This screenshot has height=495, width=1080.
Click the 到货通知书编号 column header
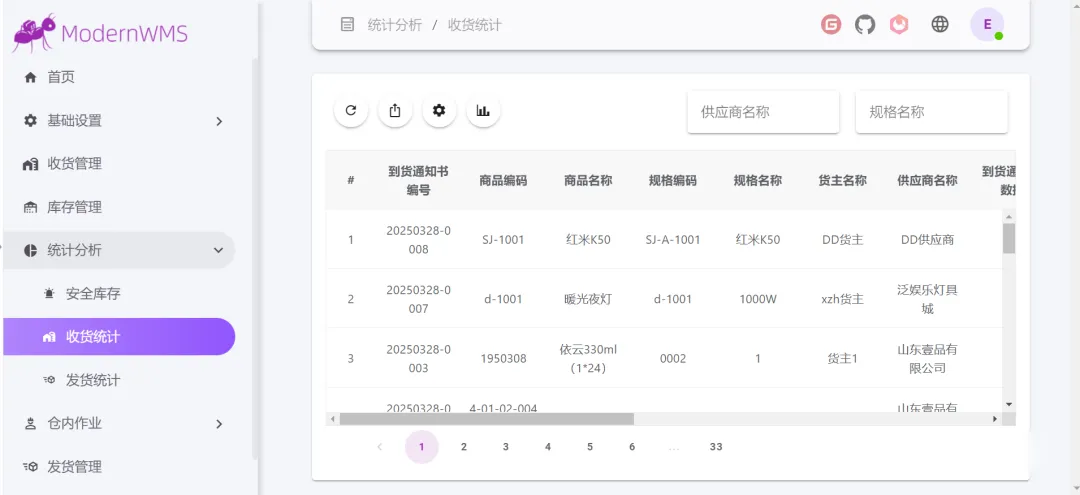tap(418, 180)
